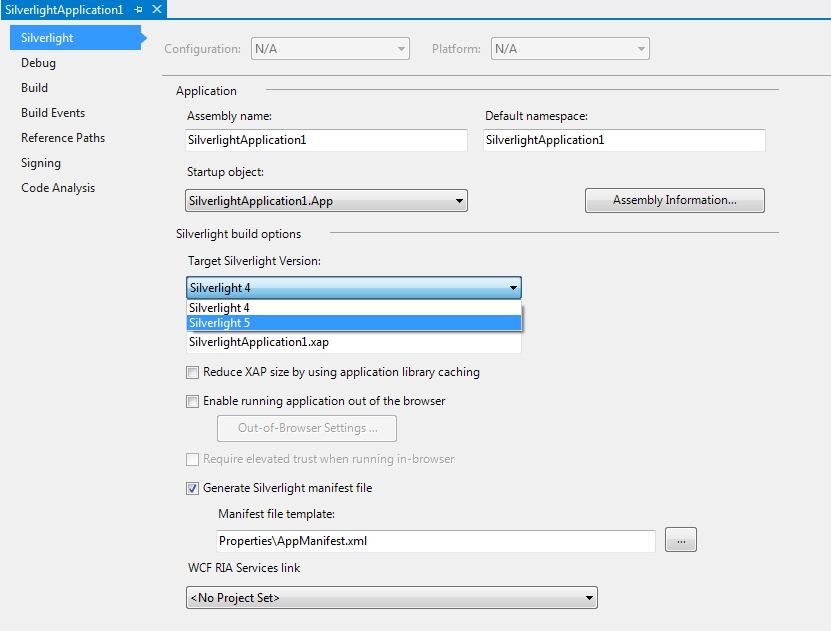This screenshot has width=831, height=631.
Task: Expand the Startup object dropdown
Action: click(459, 201)
